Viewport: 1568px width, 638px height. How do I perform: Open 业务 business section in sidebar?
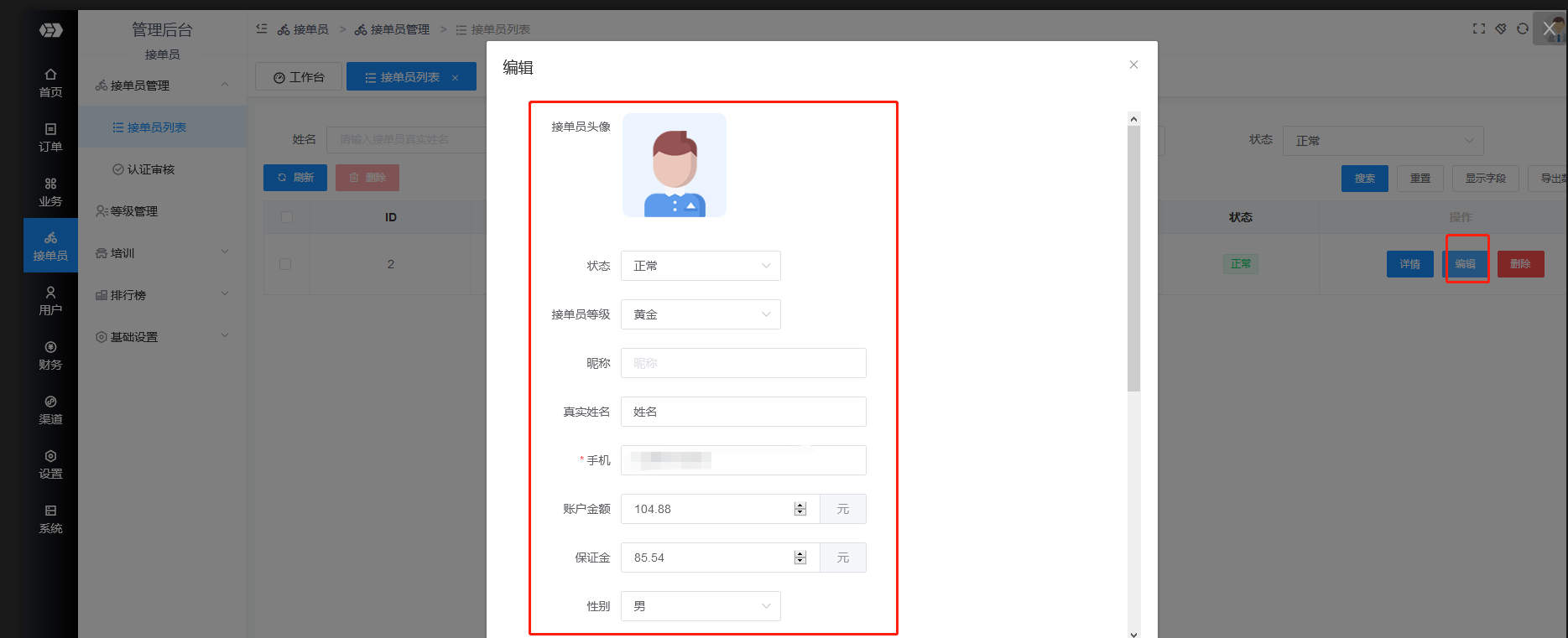[50, 192]
